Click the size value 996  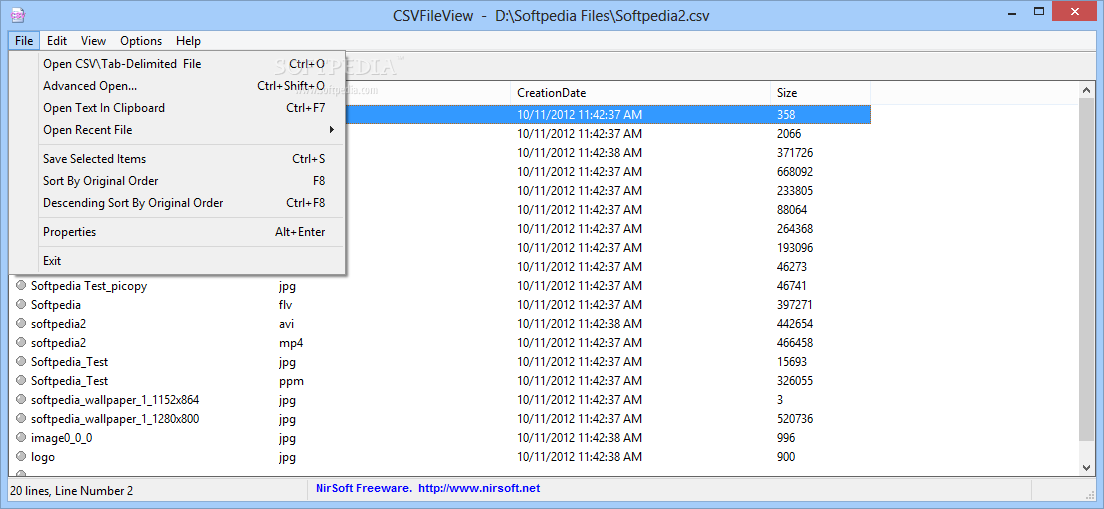pos(786,438)
